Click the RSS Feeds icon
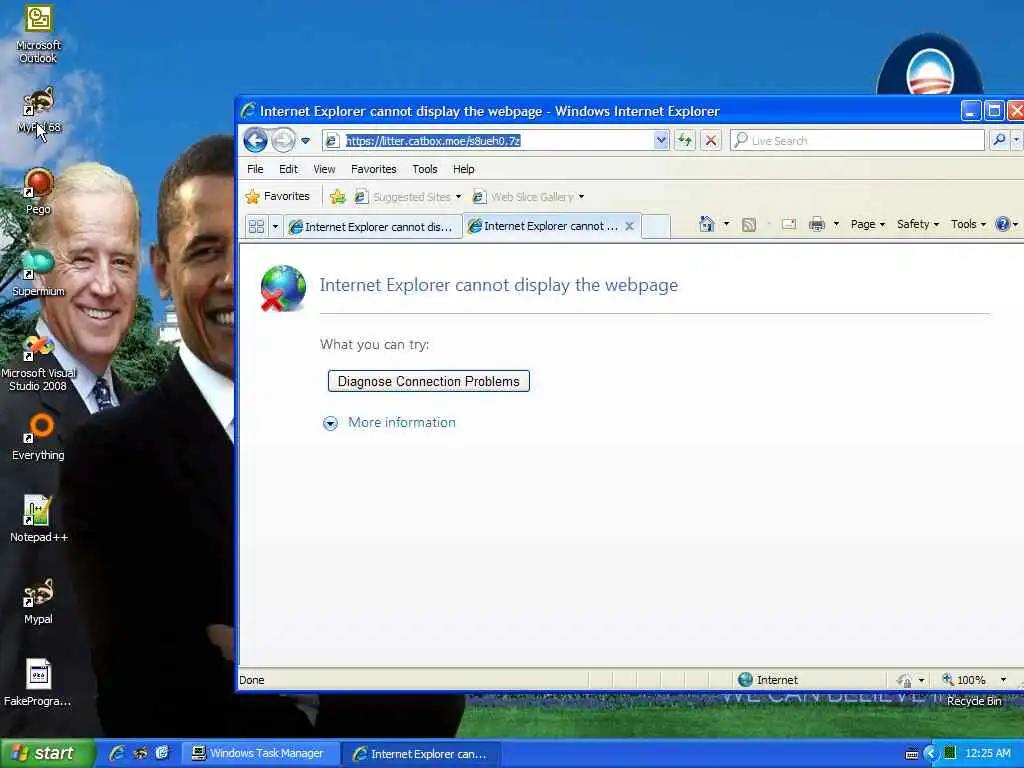Screen dimensions: 1024x768 749,225
